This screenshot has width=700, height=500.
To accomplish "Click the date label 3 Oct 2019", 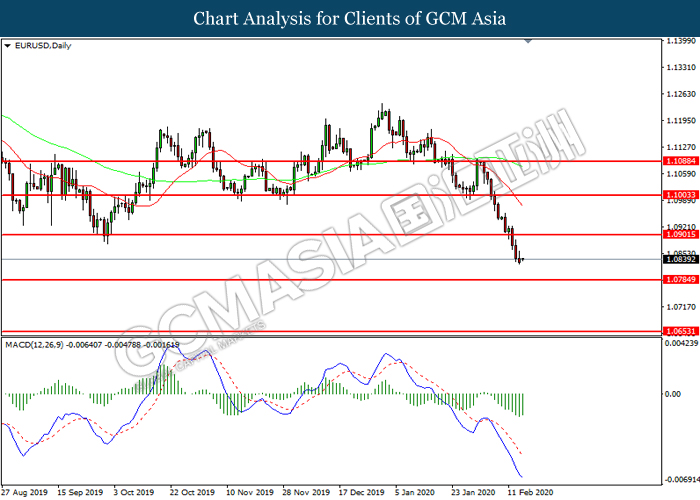I will [134, 492].
